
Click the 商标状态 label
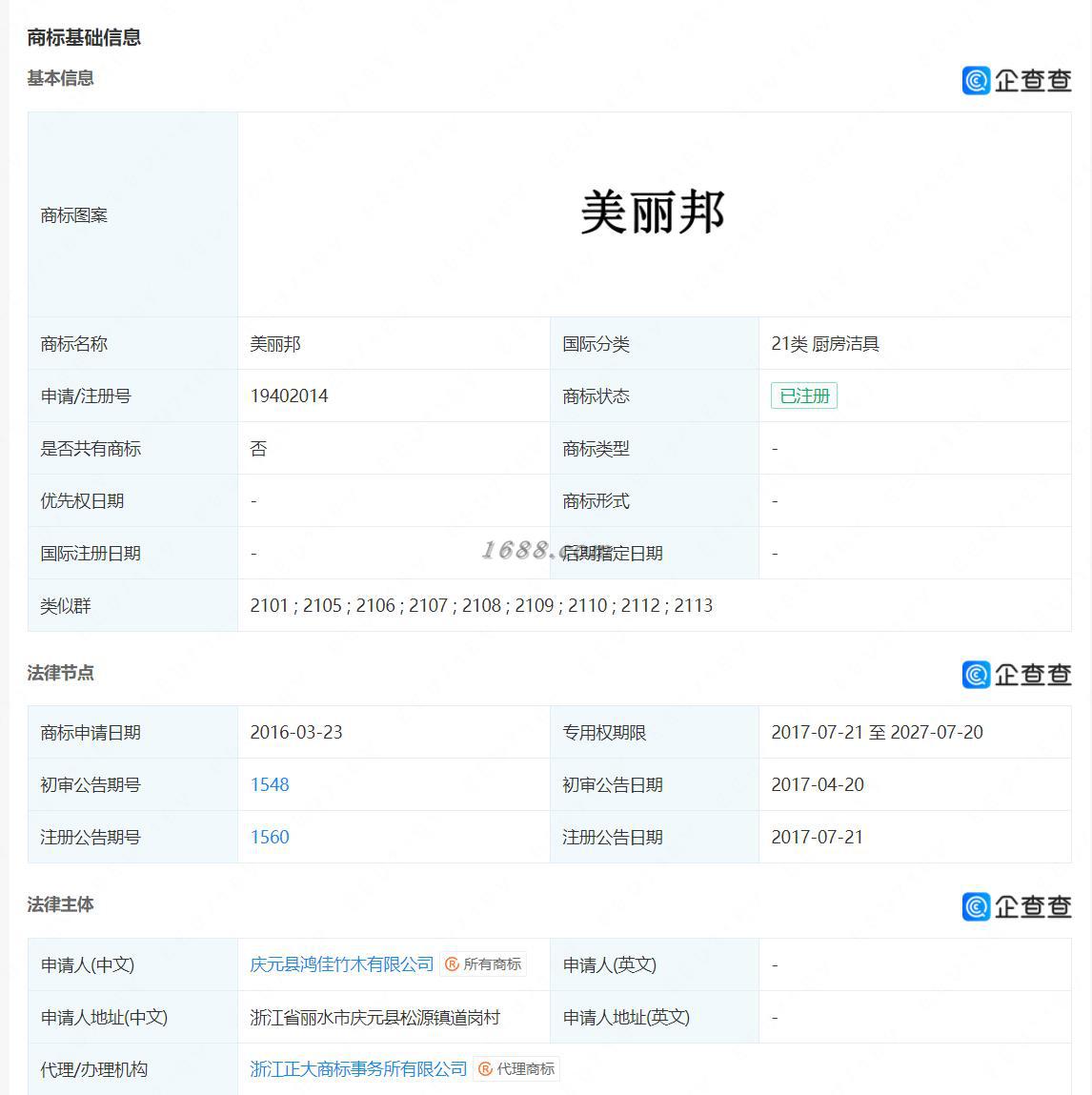pyautogui.click(x=597, y=395)
